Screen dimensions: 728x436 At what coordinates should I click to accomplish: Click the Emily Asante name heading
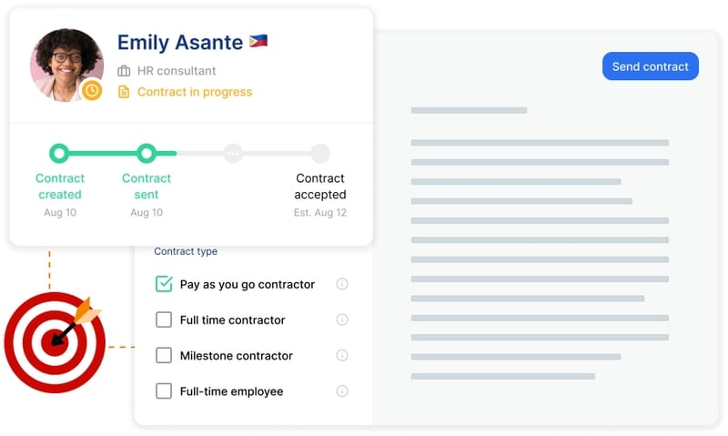coord(180,43)
